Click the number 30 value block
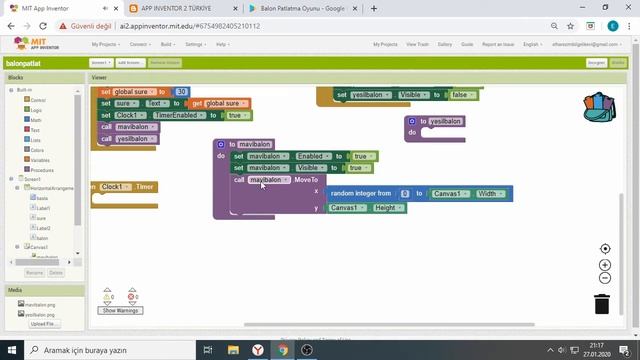Image resolution: width=640 pixels, height=360 pixels. coord(181,92)
